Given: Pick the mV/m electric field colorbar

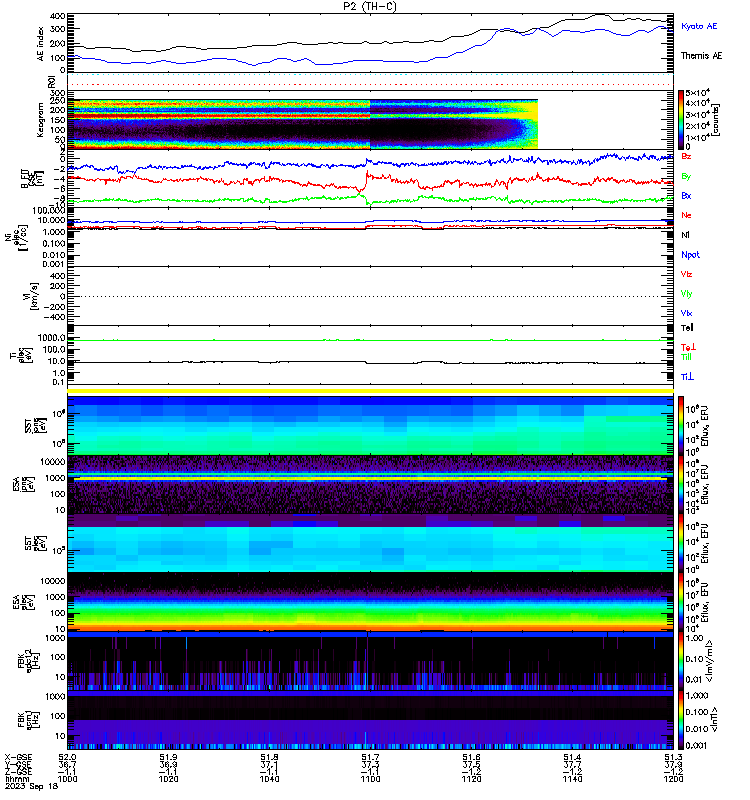Looking at the screenshot, I should click(x=681, y=661).
